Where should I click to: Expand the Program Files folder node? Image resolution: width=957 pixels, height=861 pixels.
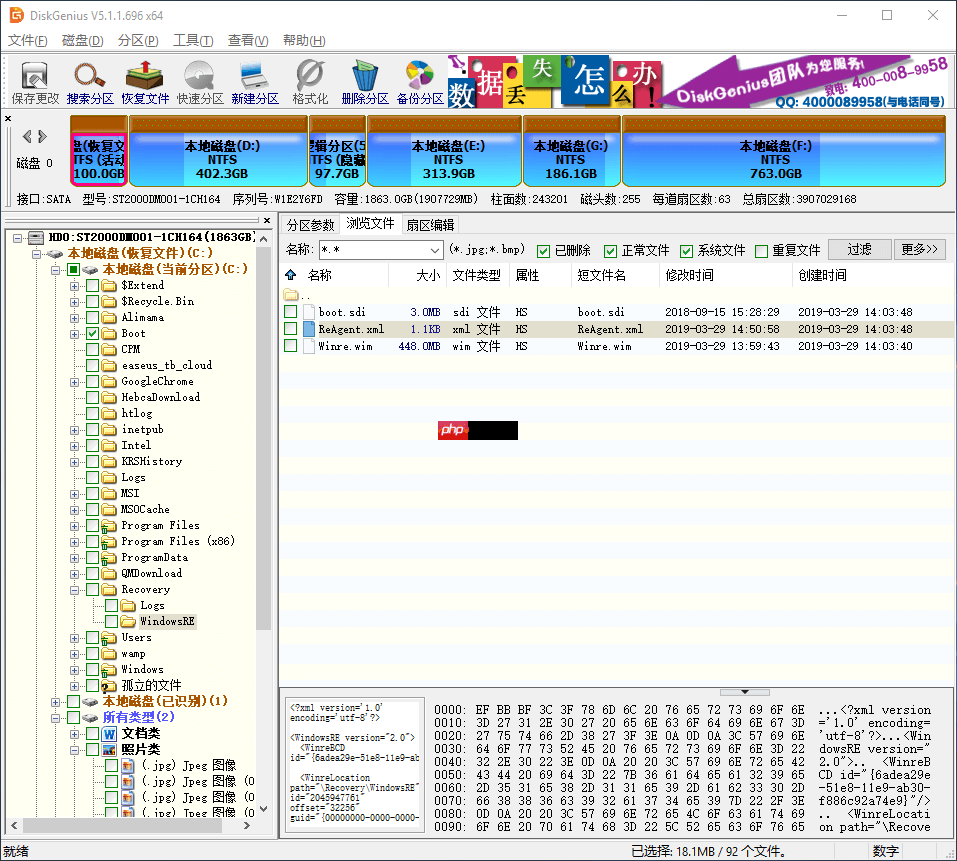pyautogui.click(x=75, y=526)
